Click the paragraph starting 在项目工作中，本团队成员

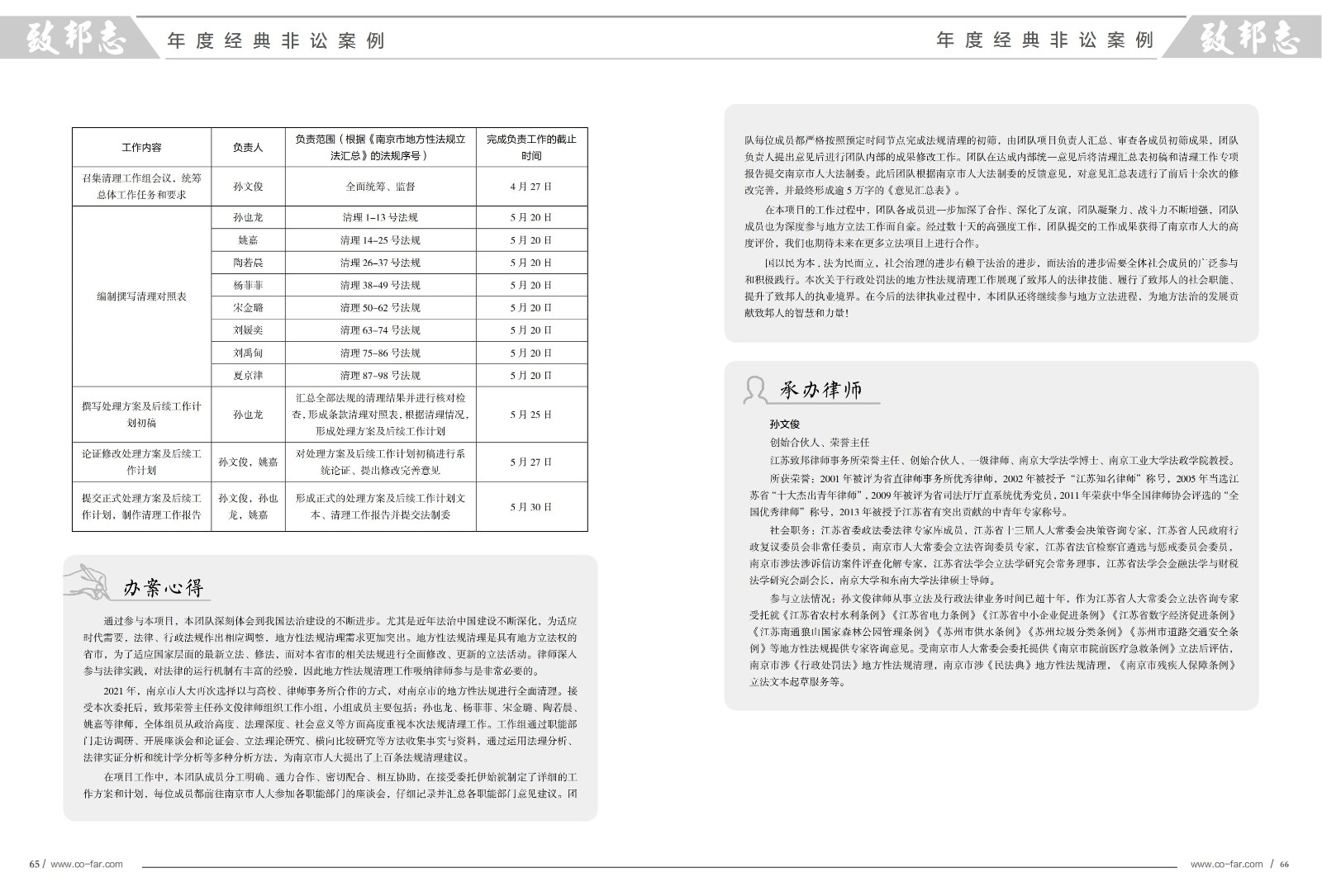[x=330, y=785]
